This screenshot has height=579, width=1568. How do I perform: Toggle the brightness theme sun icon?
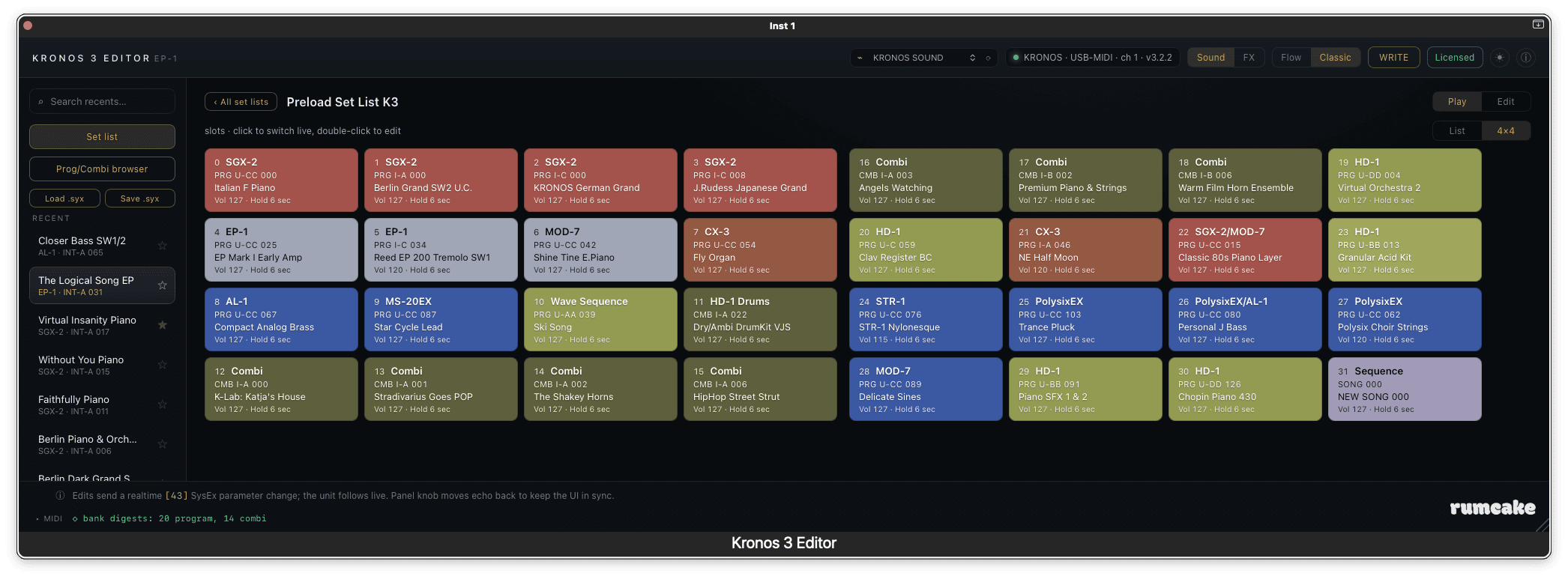point(1499,58)
